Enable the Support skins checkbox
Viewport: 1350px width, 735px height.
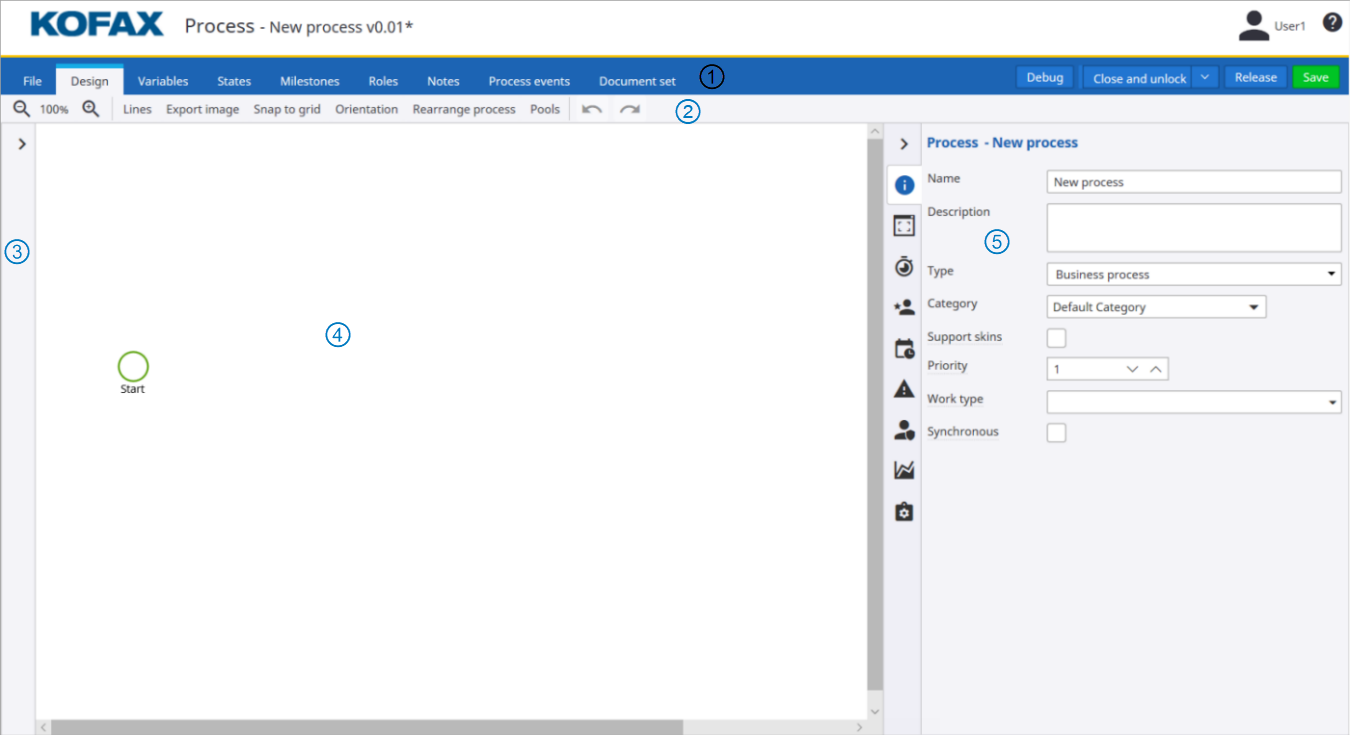[x=1056, y=338]
